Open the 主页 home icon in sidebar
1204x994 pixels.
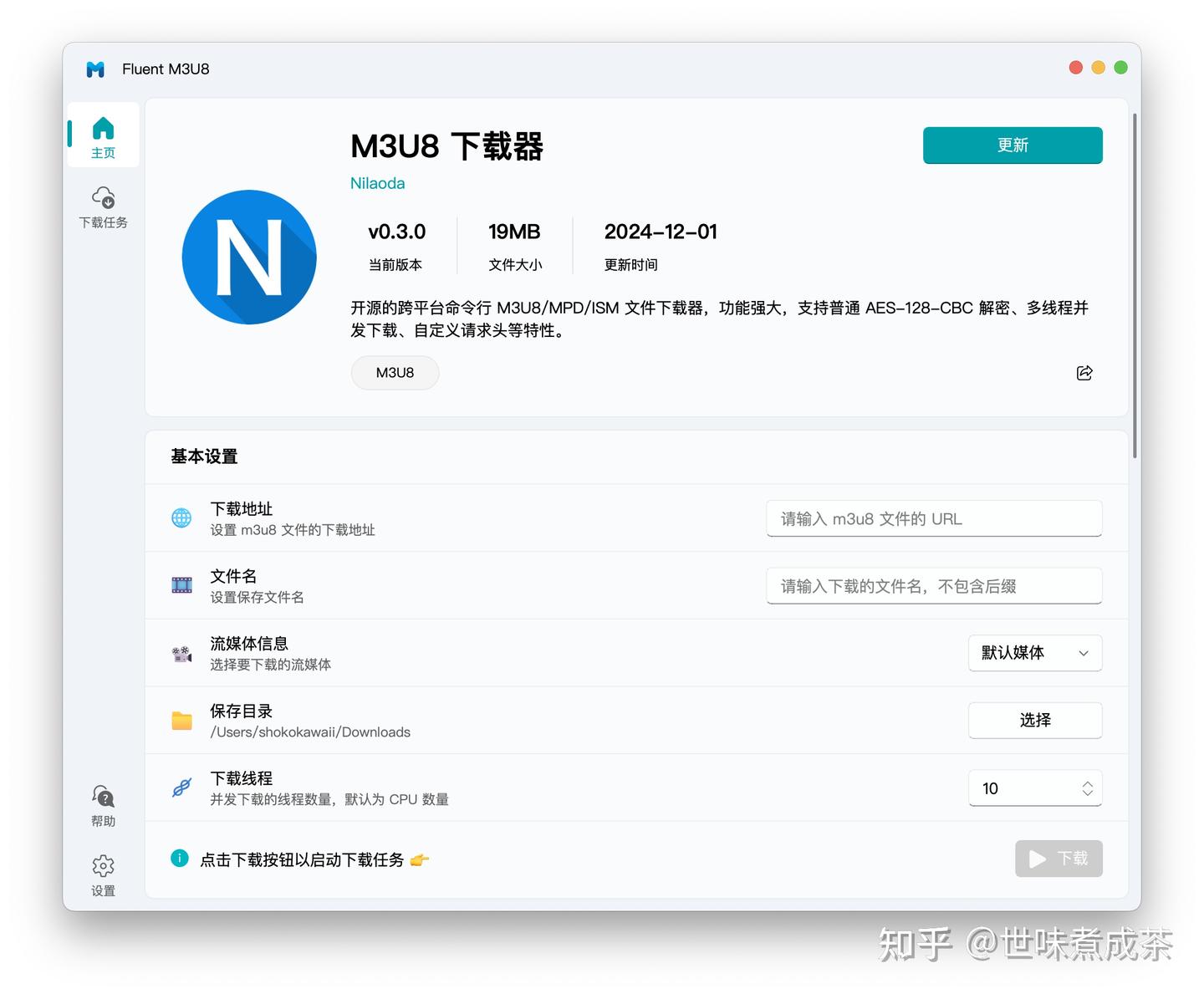103,127
